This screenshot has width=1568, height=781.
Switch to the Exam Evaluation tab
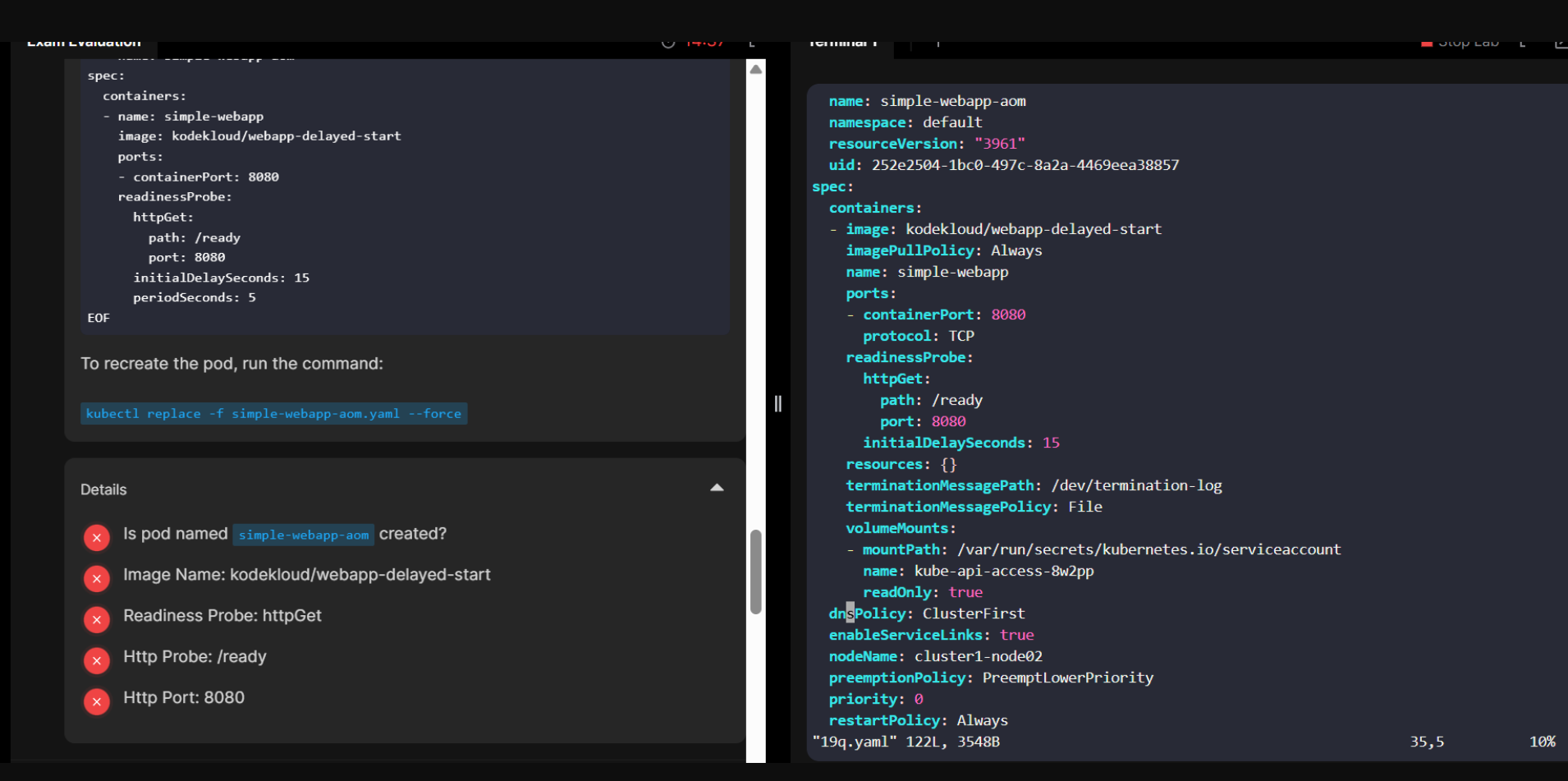84,44
